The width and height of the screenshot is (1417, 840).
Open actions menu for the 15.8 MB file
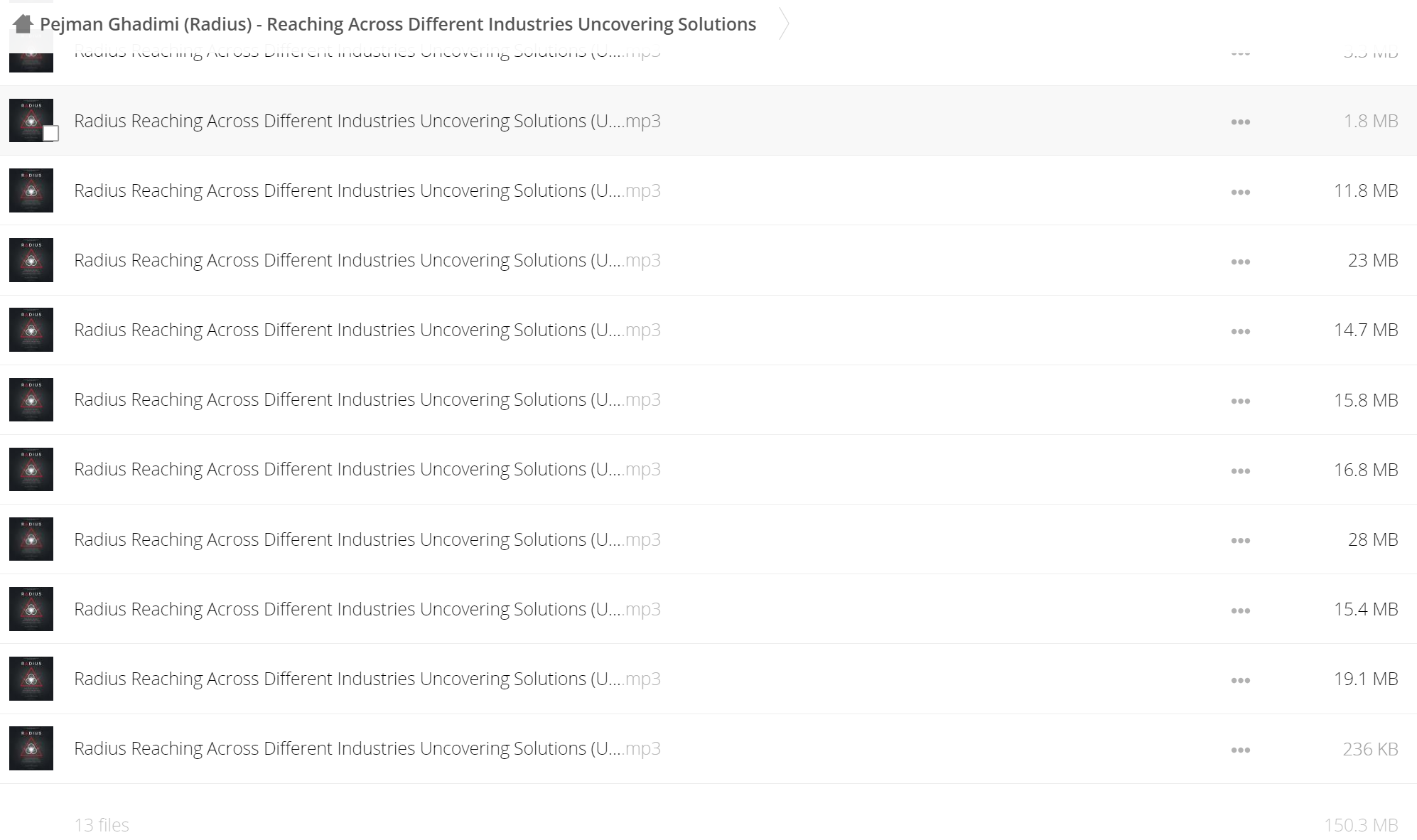pos(1241,401)
